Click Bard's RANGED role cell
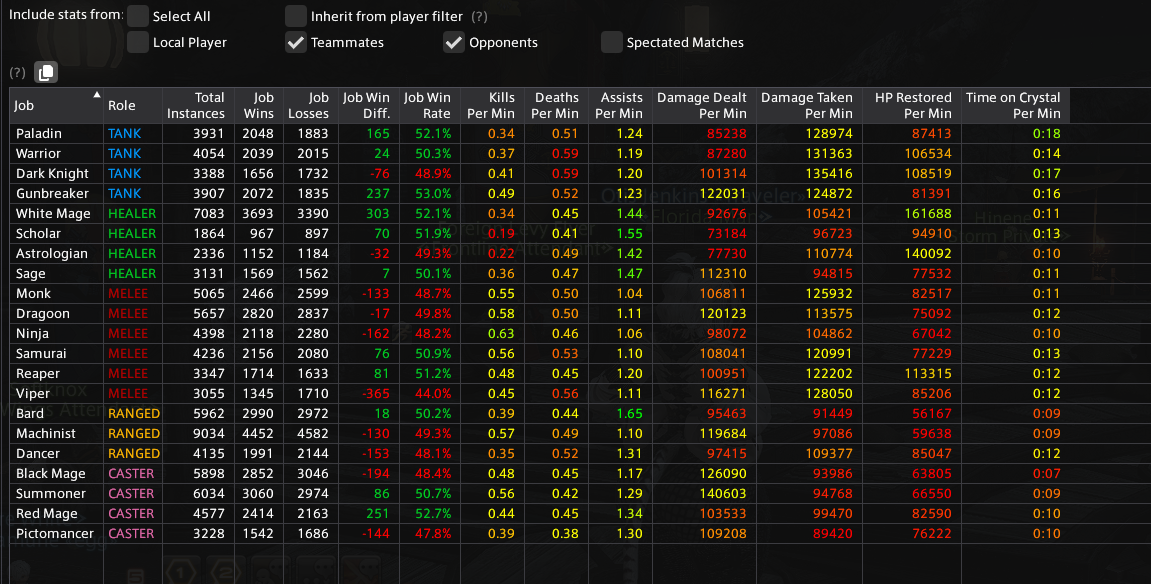The image size is (1151, 584). [134, 413]
